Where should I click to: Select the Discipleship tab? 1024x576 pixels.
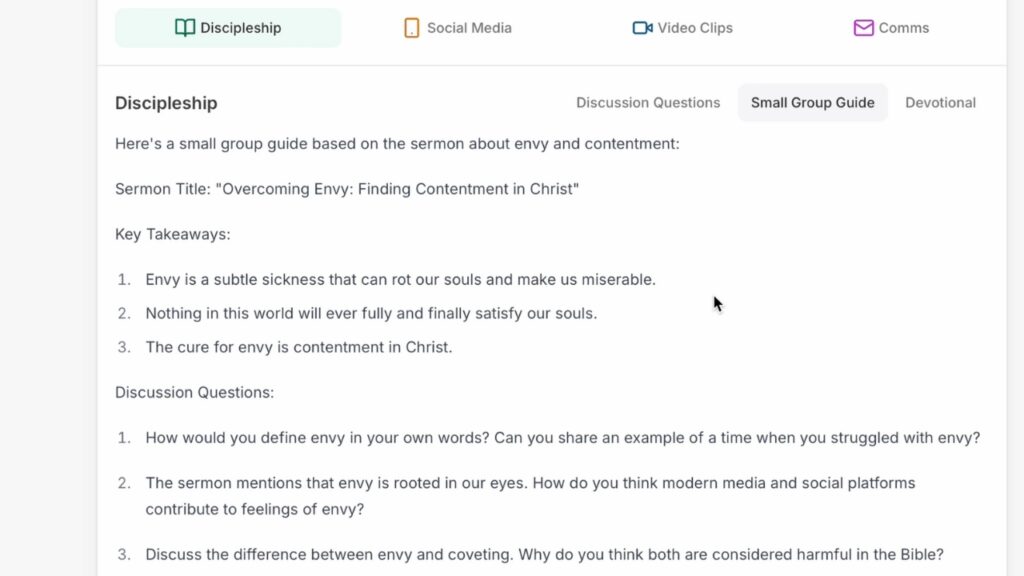(228, 27)
